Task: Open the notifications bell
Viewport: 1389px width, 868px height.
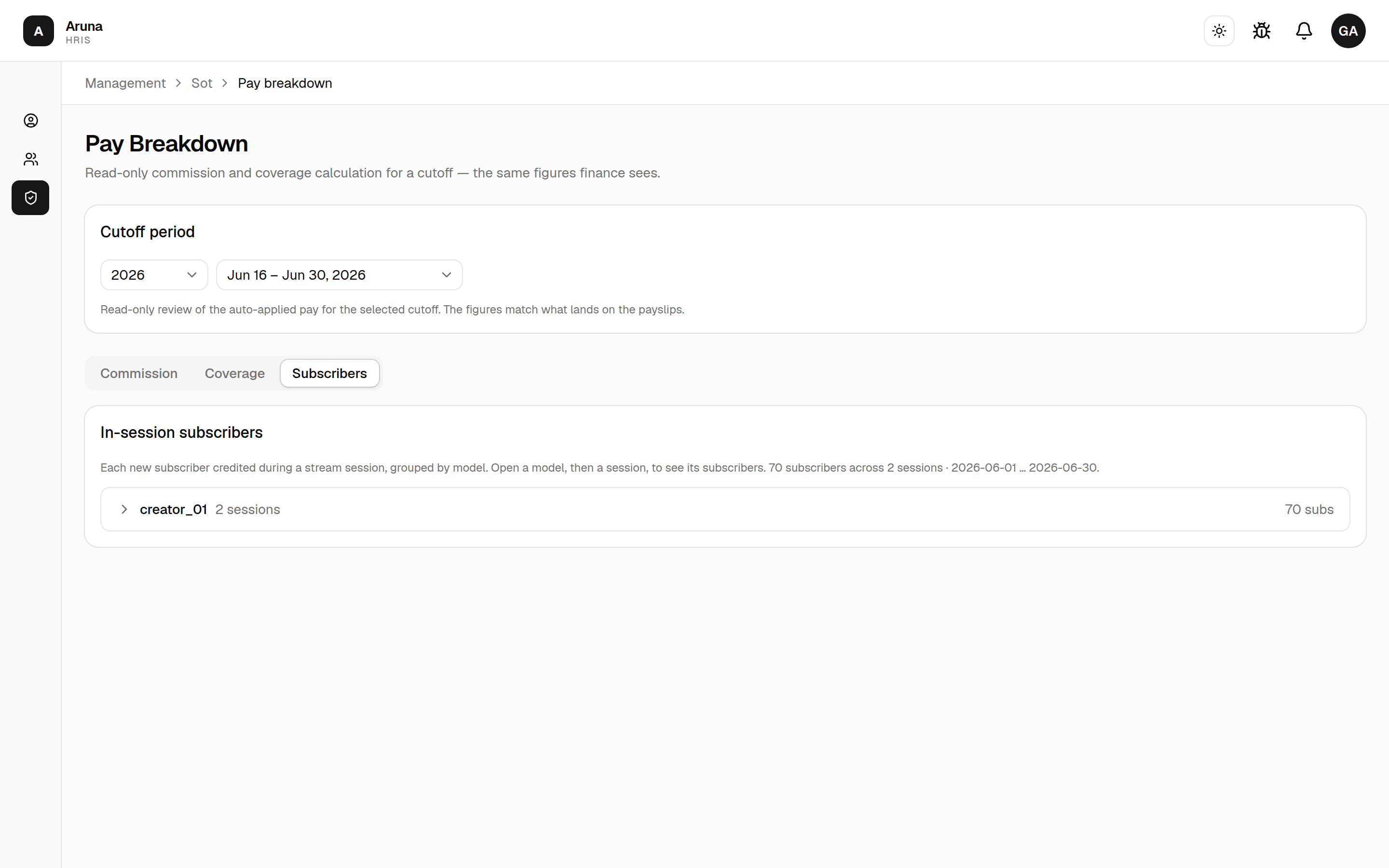Action: 1304,31
